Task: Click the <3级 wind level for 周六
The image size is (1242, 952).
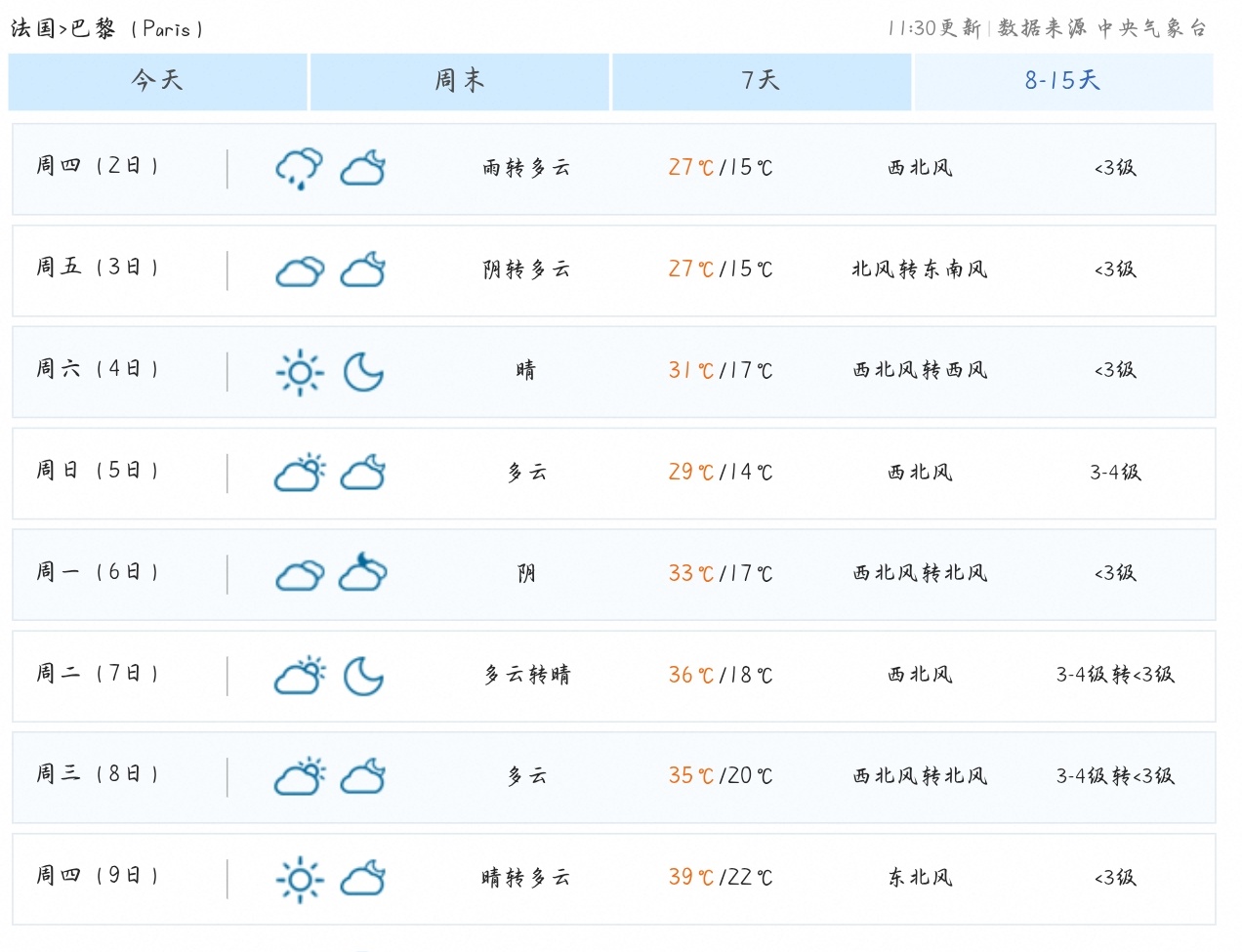Action: coord(1115,371)
